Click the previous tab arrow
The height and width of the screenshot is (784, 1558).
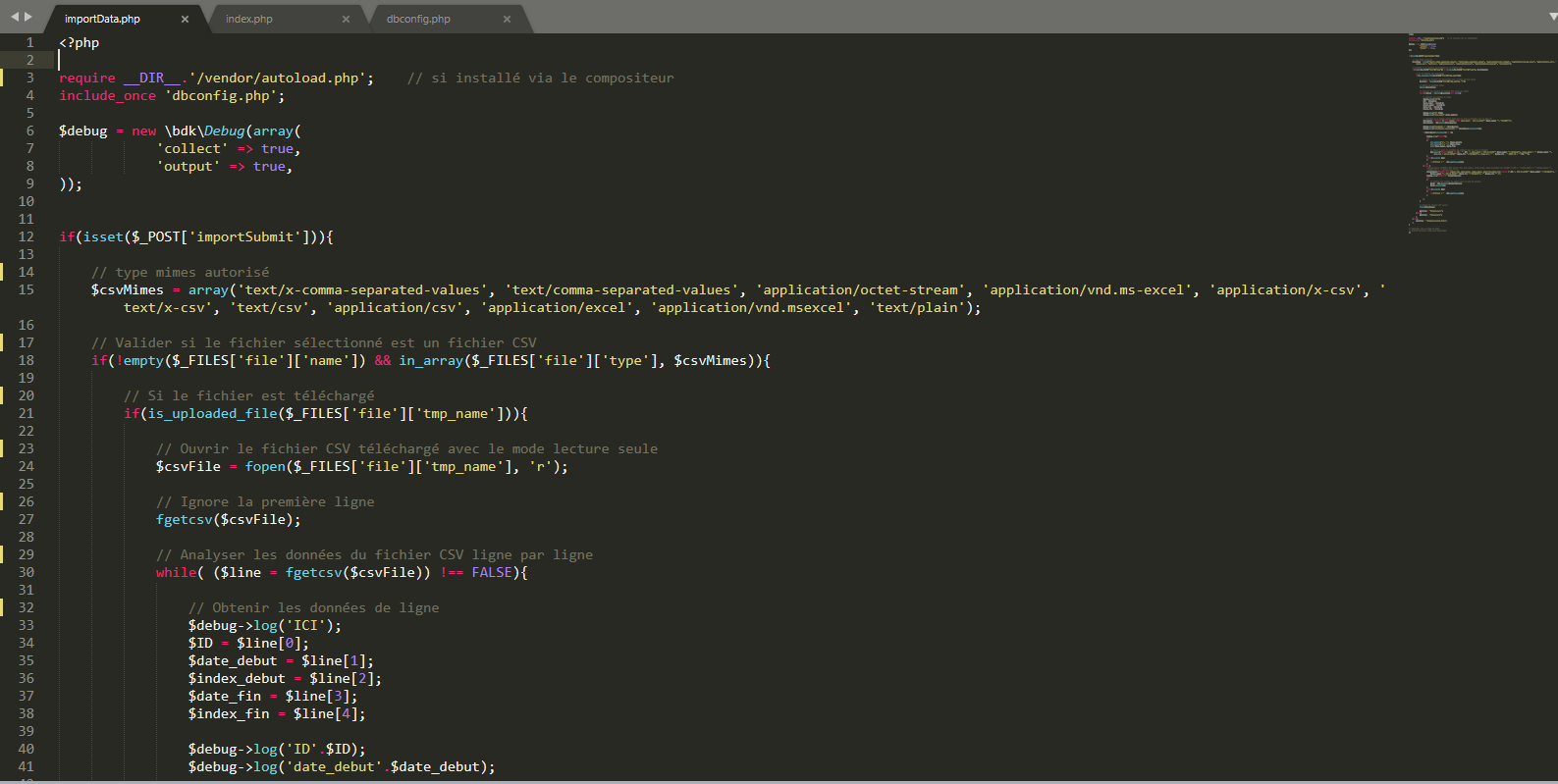point(14,17)
